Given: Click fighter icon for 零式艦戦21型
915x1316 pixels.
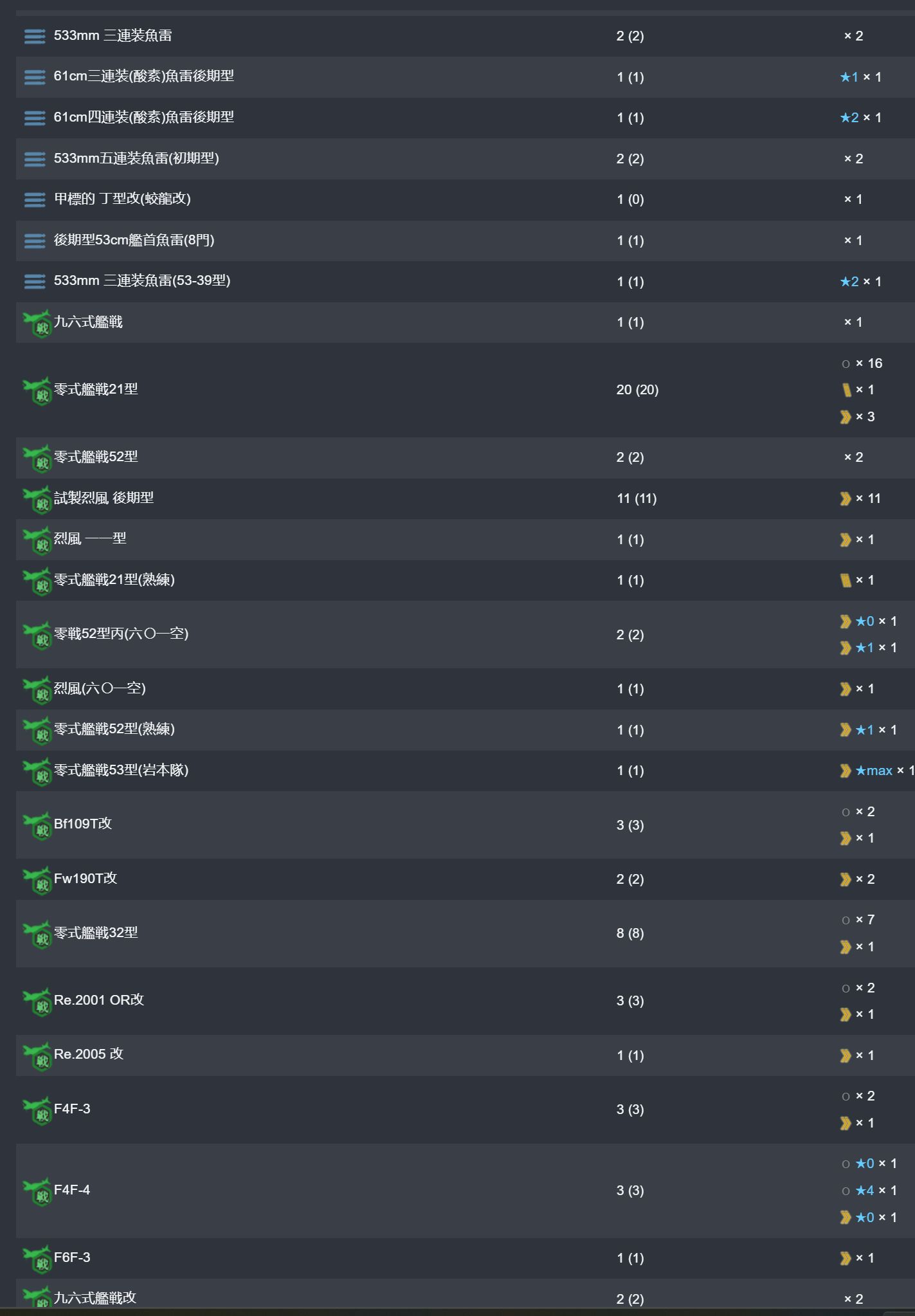Looking at the screenshot, I should click(37, 390).
